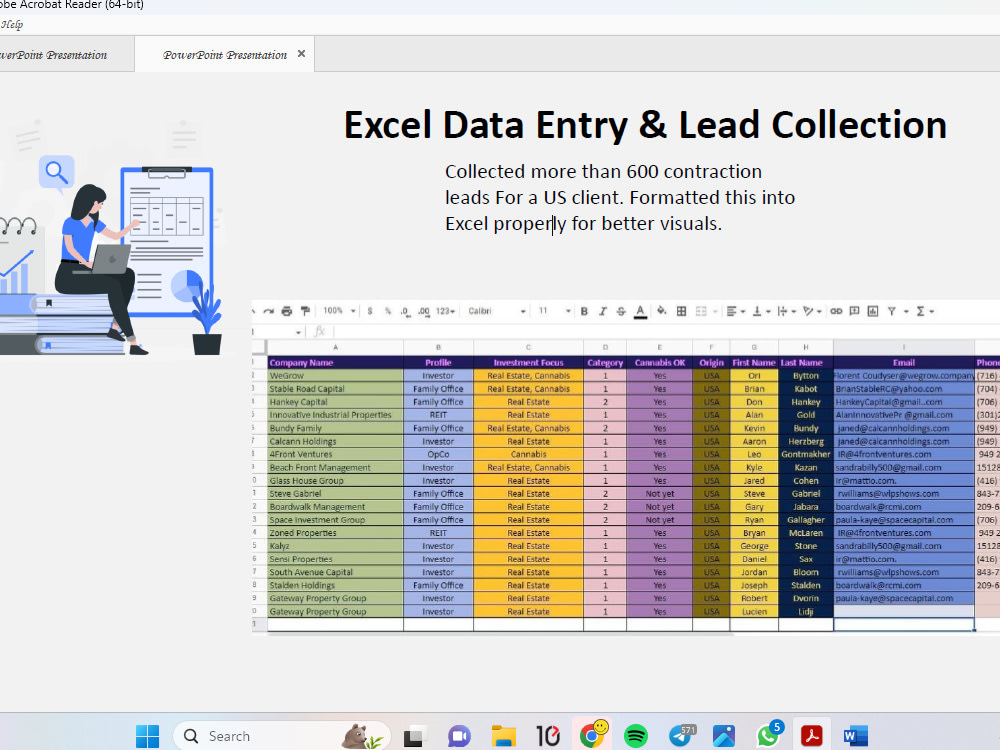
Task: Click the increase decimal places icon
Action: point(424,311)
